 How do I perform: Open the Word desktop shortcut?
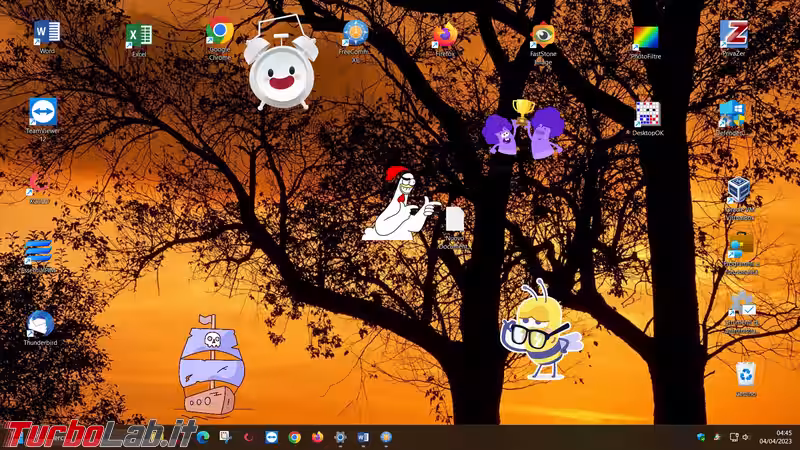46,33
